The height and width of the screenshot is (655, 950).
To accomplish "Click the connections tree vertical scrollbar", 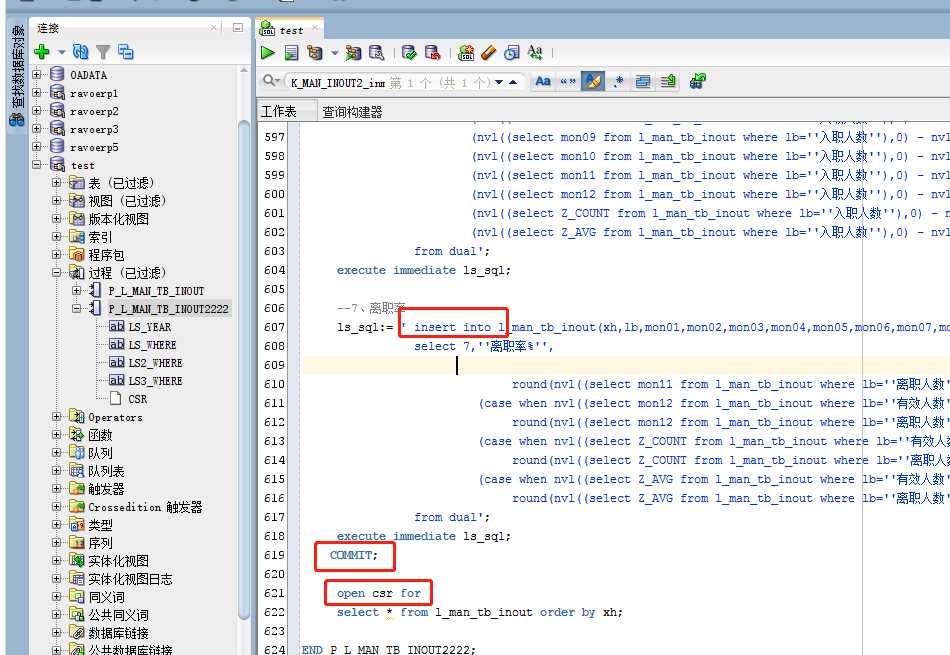I will 244,369.
